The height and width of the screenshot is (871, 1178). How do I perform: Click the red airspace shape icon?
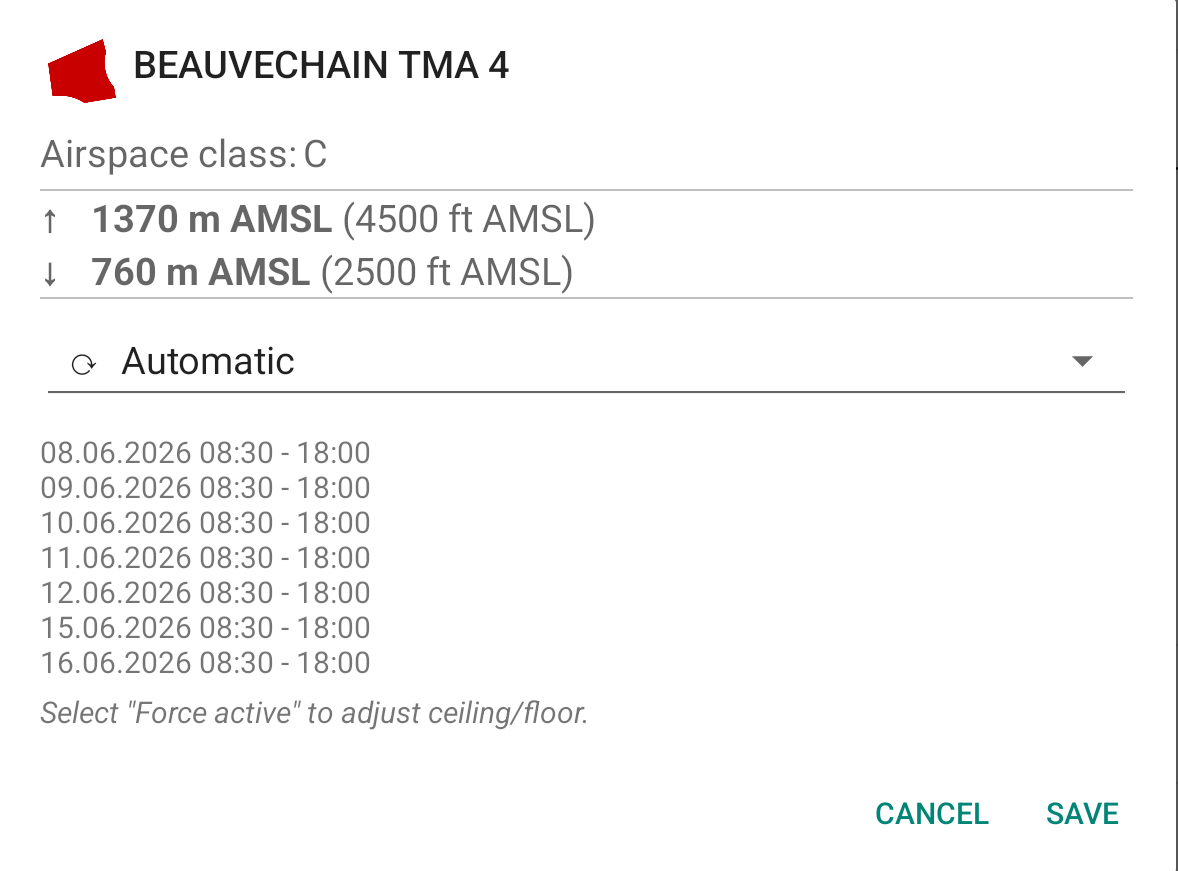[x=82, y=71]
